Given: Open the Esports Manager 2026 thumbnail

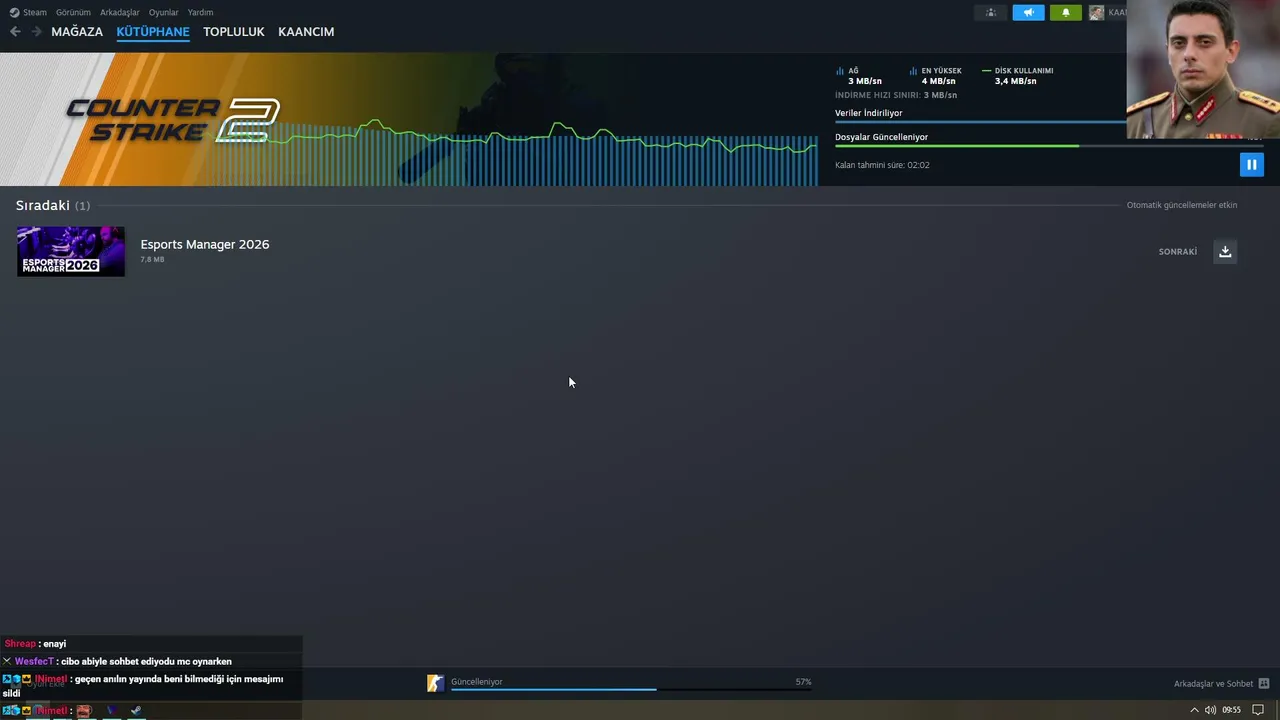Looking at the screenshot, I should click(71, 251).
